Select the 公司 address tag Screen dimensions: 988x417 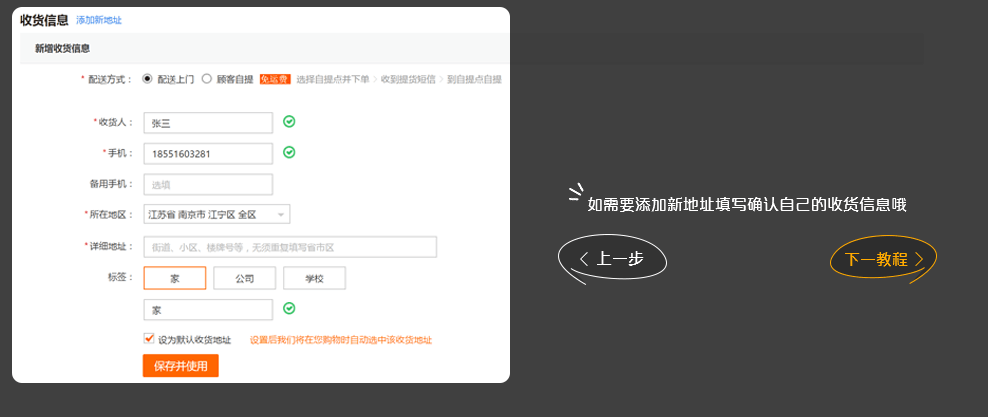[x=245, y=279]
